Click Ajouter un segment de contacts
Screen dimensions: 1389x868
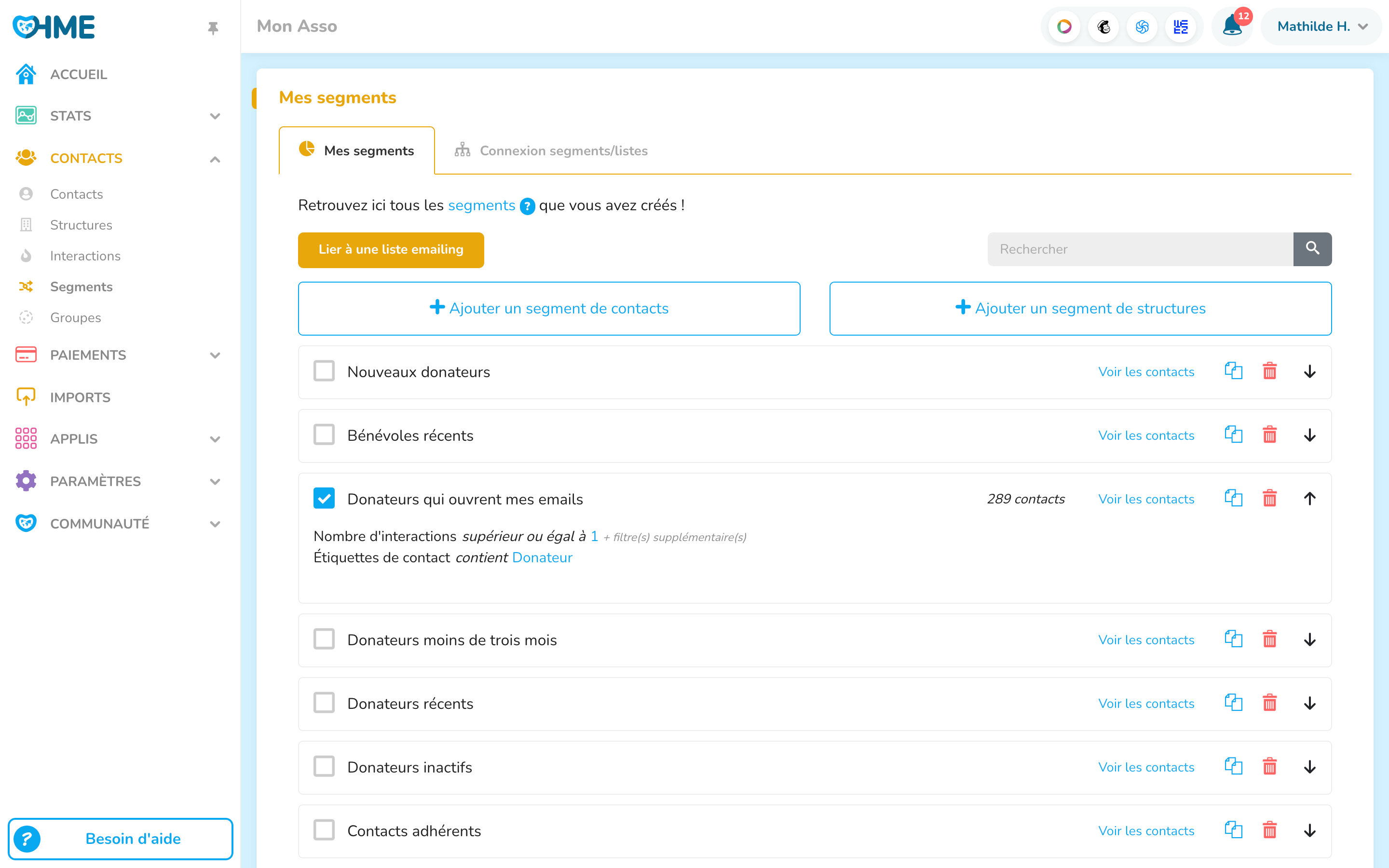[x=549, y=308]
